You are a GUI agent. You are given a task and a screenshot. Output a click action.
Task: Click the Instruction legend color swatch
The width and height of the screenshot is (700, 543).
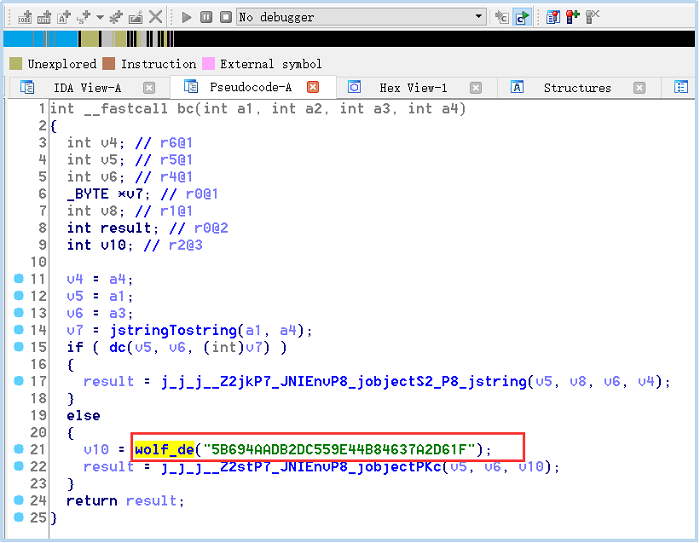click(x=108, y=63)
